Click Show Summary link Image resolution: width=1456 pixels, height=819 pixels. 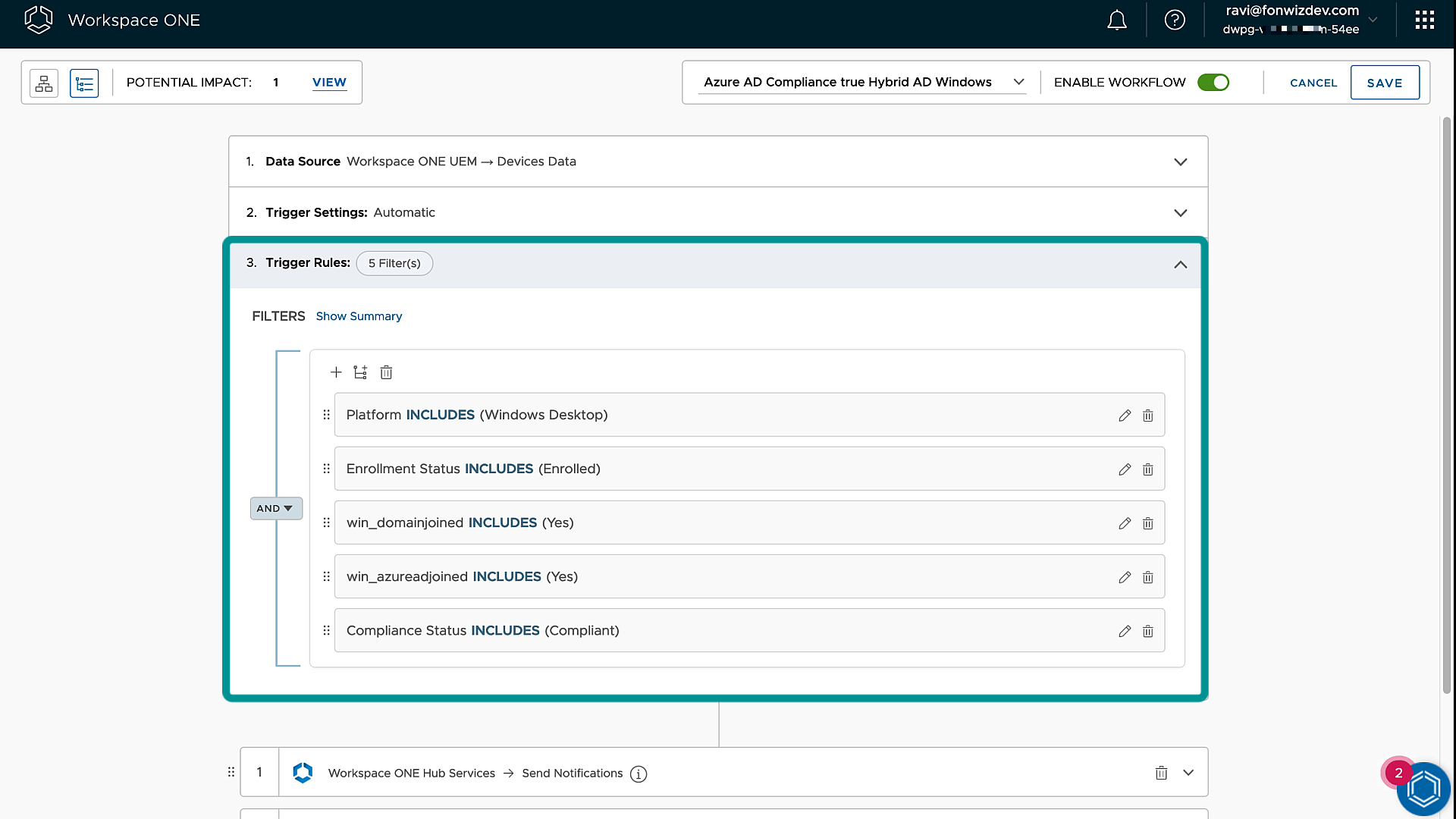pyautogui.click(x=359, y=316)
